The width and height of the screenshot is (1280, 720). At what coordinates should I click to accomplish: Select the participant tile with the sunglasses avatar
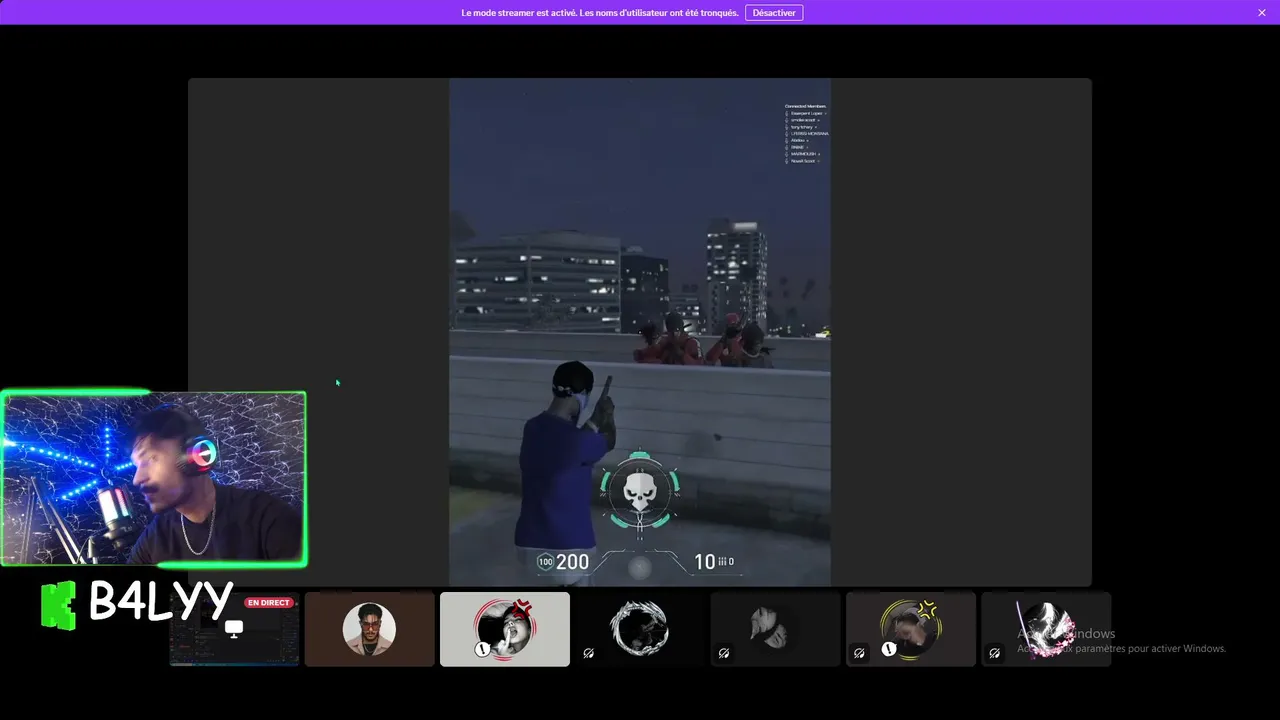(369, 629)
